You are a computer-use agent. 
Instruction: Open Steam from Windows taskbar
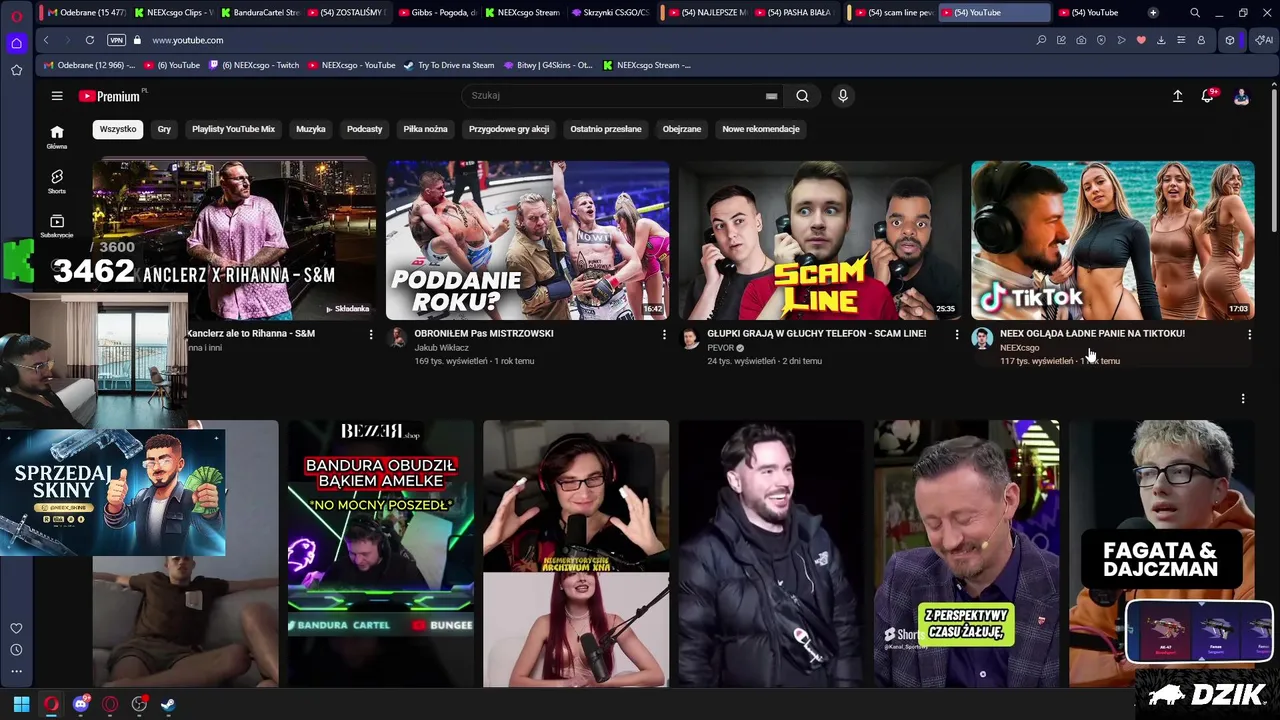pos(168,704)
